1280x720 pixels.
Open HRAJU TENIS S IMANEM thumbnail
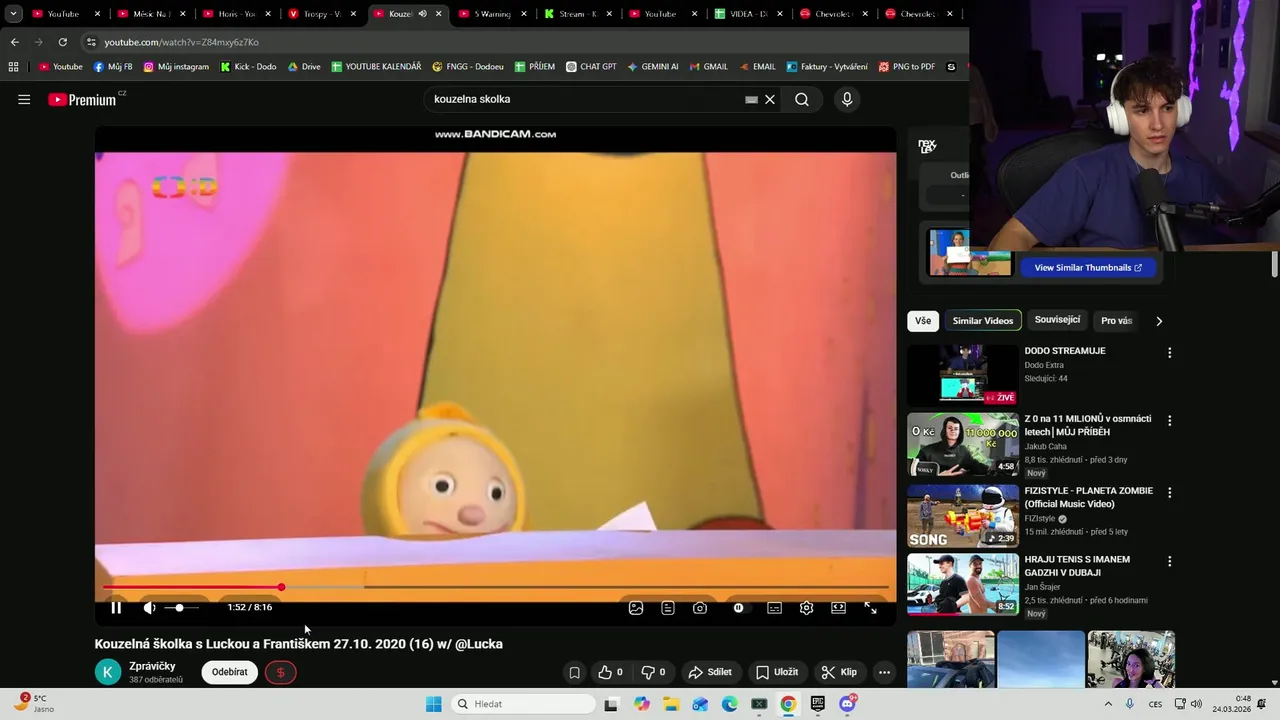point(963,584)
